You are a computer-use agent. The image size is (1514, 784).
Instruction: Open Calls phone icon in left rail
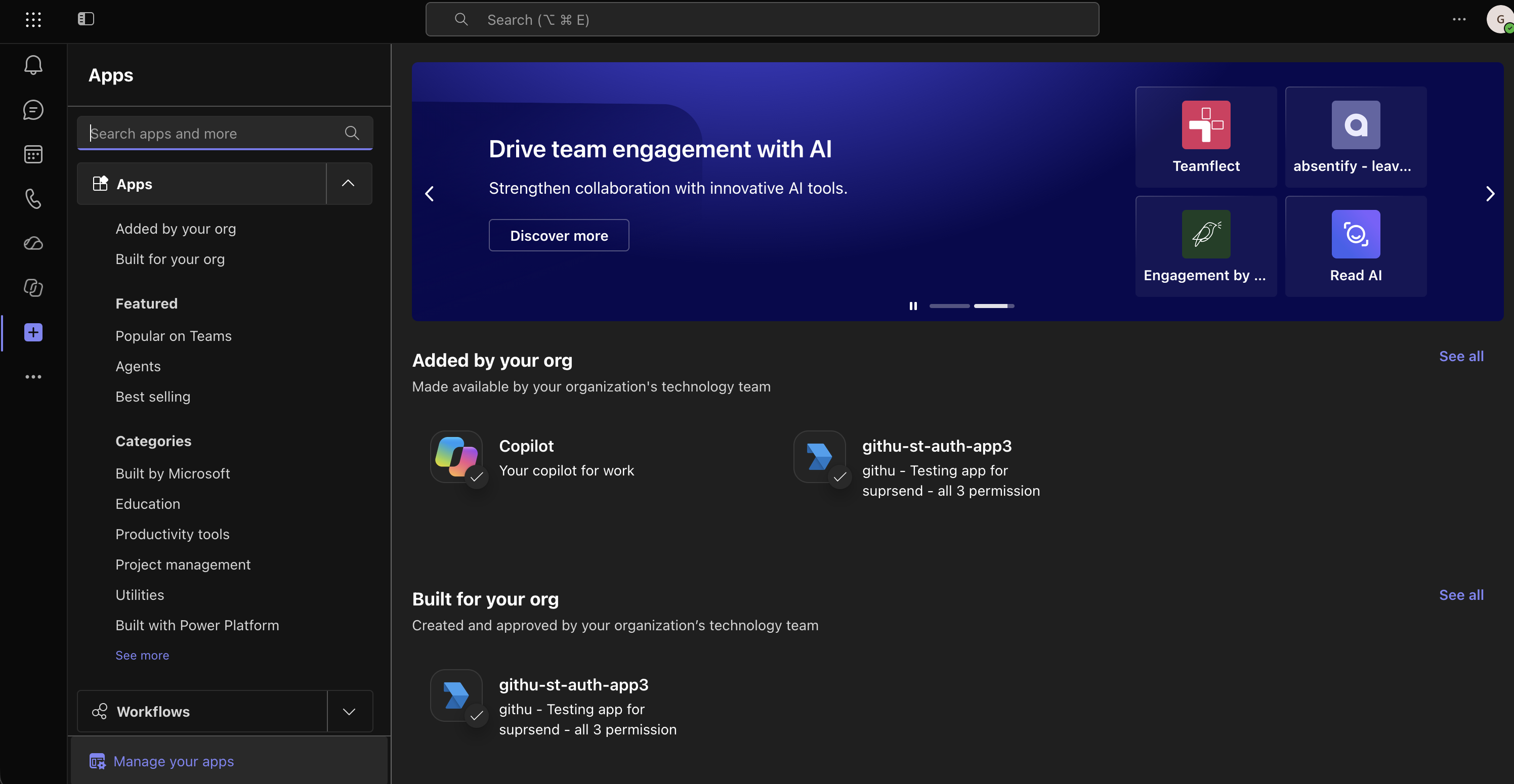click(33, 199)
